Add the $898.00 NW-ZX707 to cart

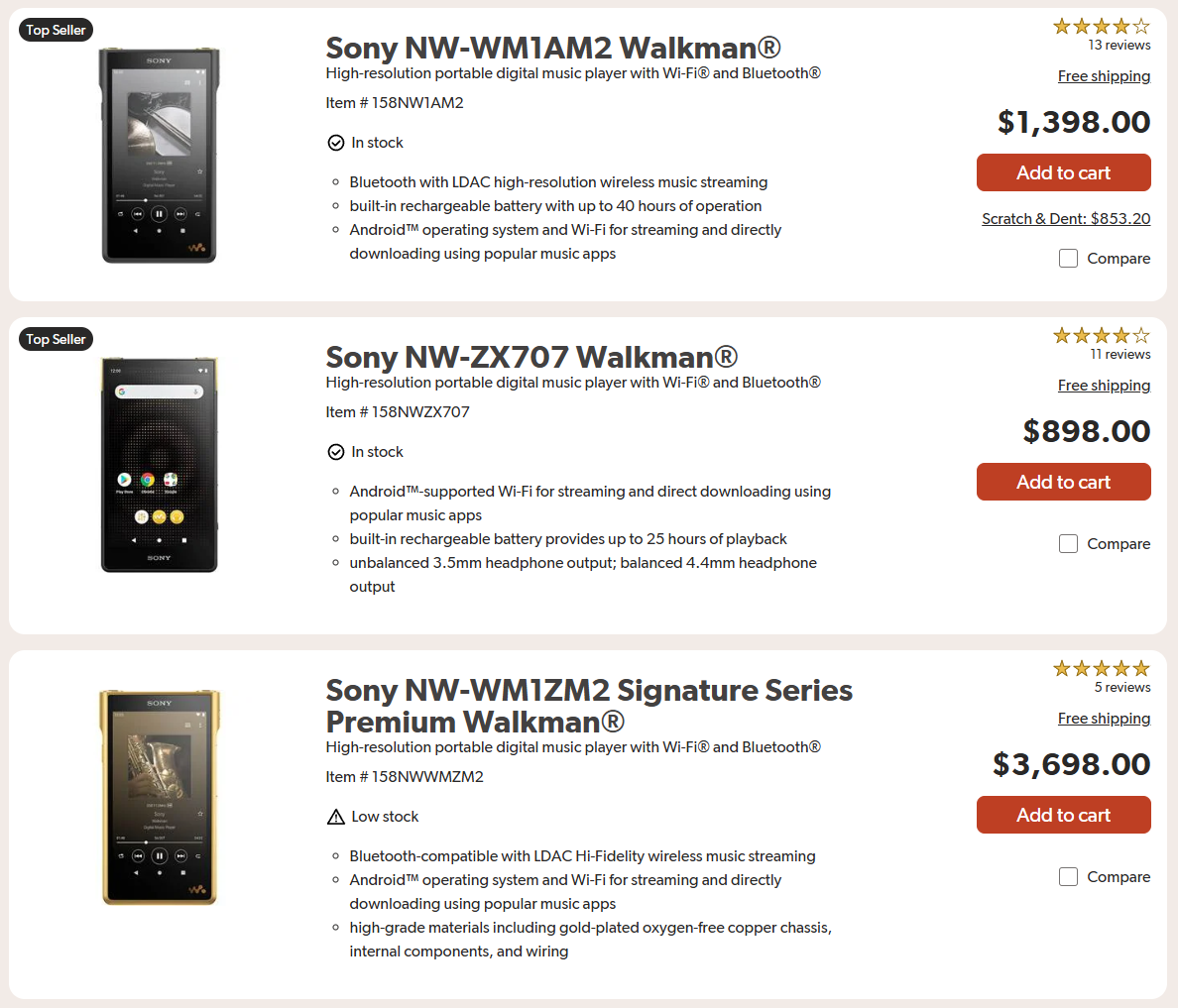(x=1063, y=482)
